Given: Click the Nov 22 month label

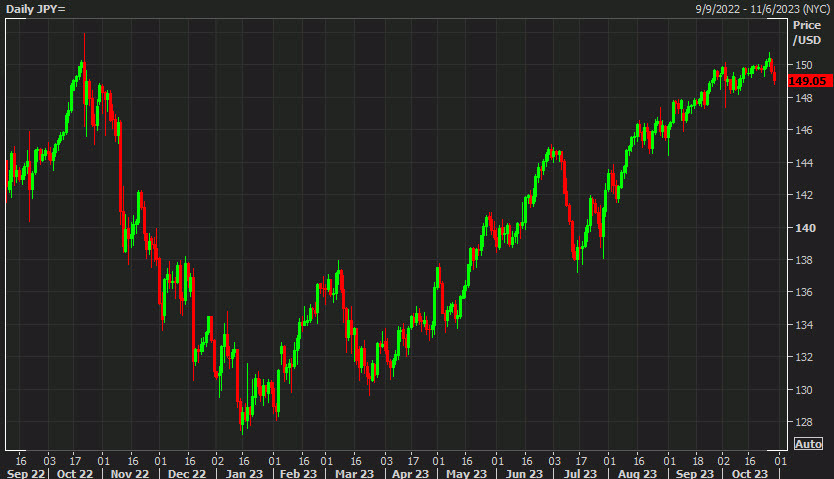Looking at the screenshot, I should [x=130, y=473].
